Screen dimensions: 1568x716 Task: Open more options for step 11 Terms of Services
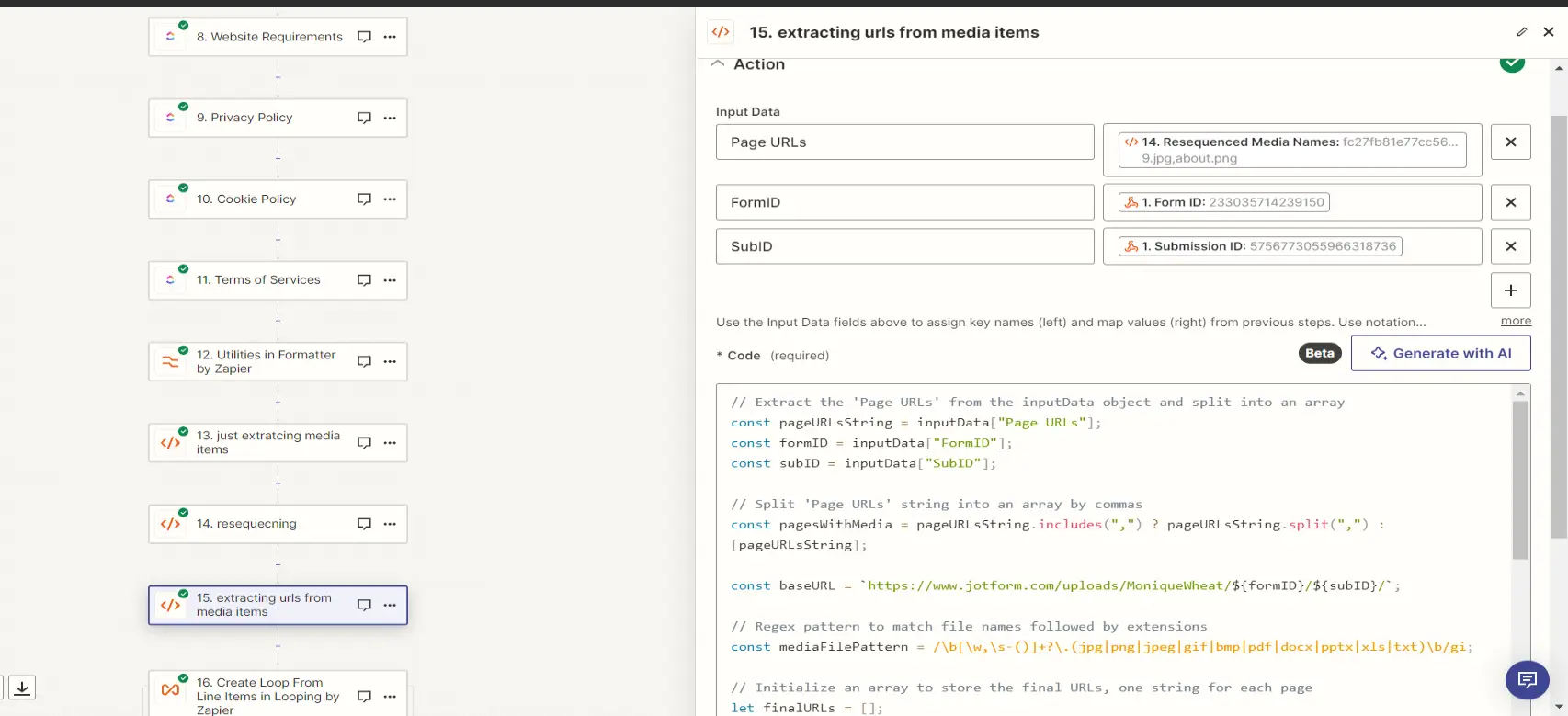[390, 279]
